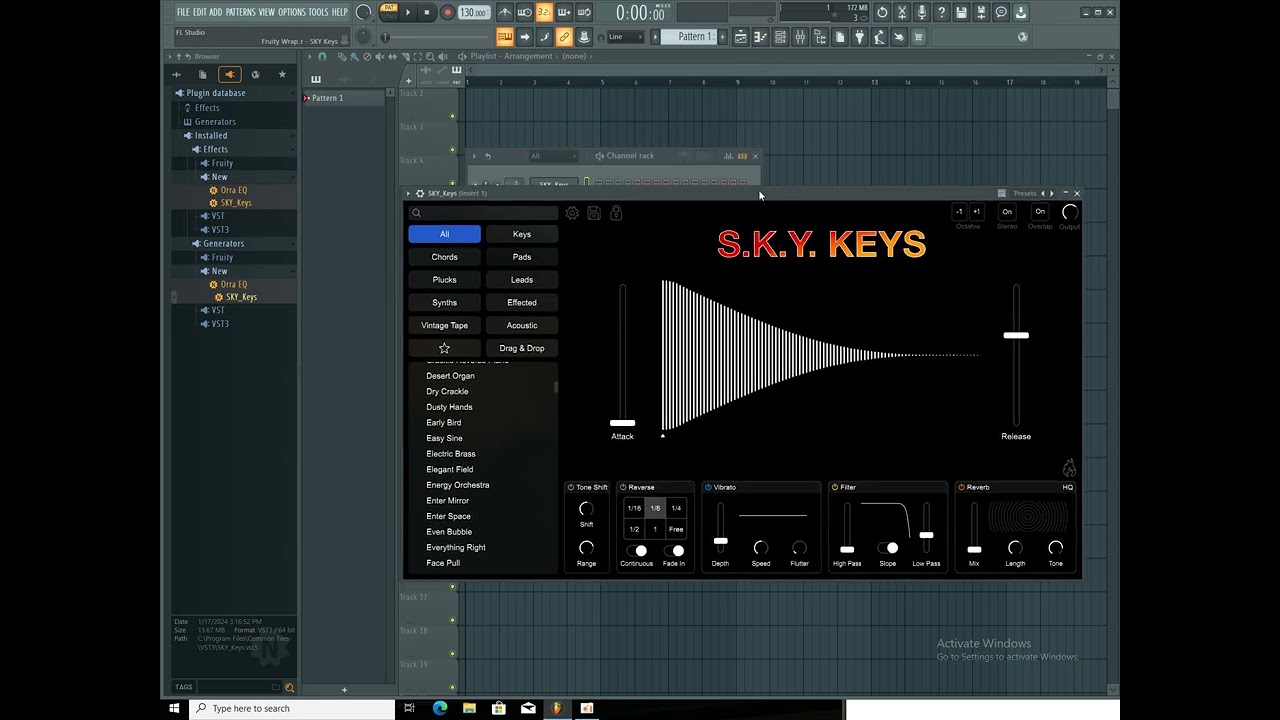The image size is (1280, 720).
Task: Open the SKY_Keys window options arrow
Action: 408,193
